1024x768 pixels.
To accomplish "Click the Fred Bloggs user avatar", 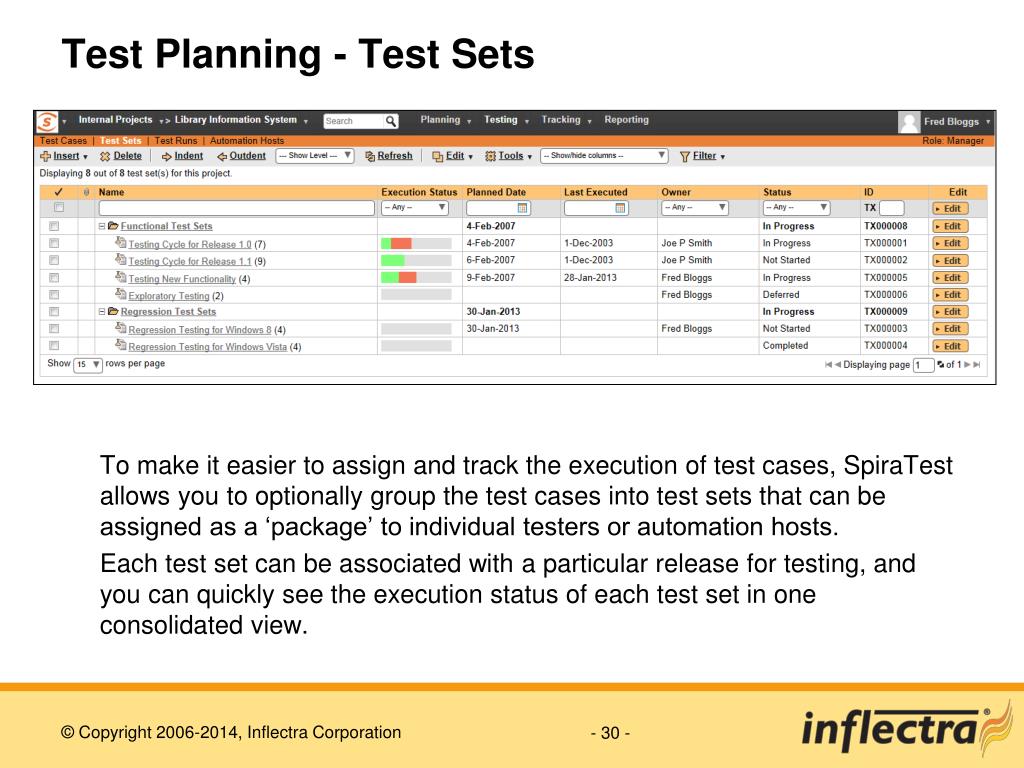I will pyautogui.click(x=909, y=121).
